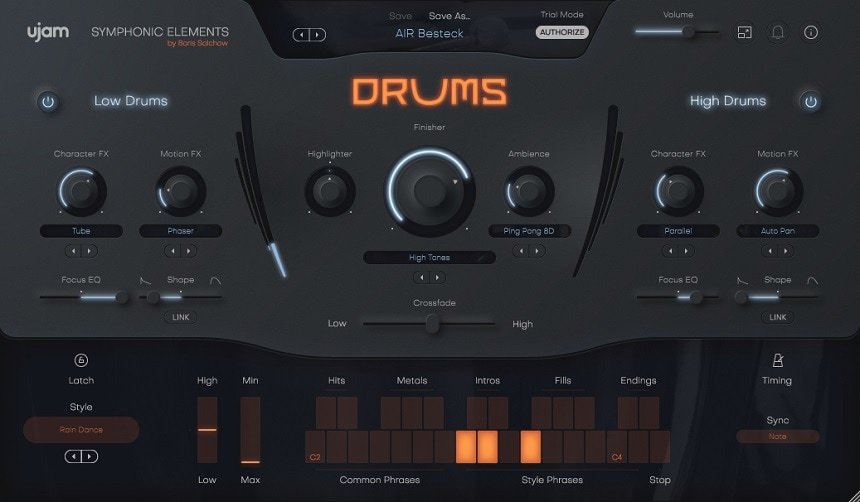
Task: Adjust Low Drums Focus EQ slider
Action: (x=83, y=297)
